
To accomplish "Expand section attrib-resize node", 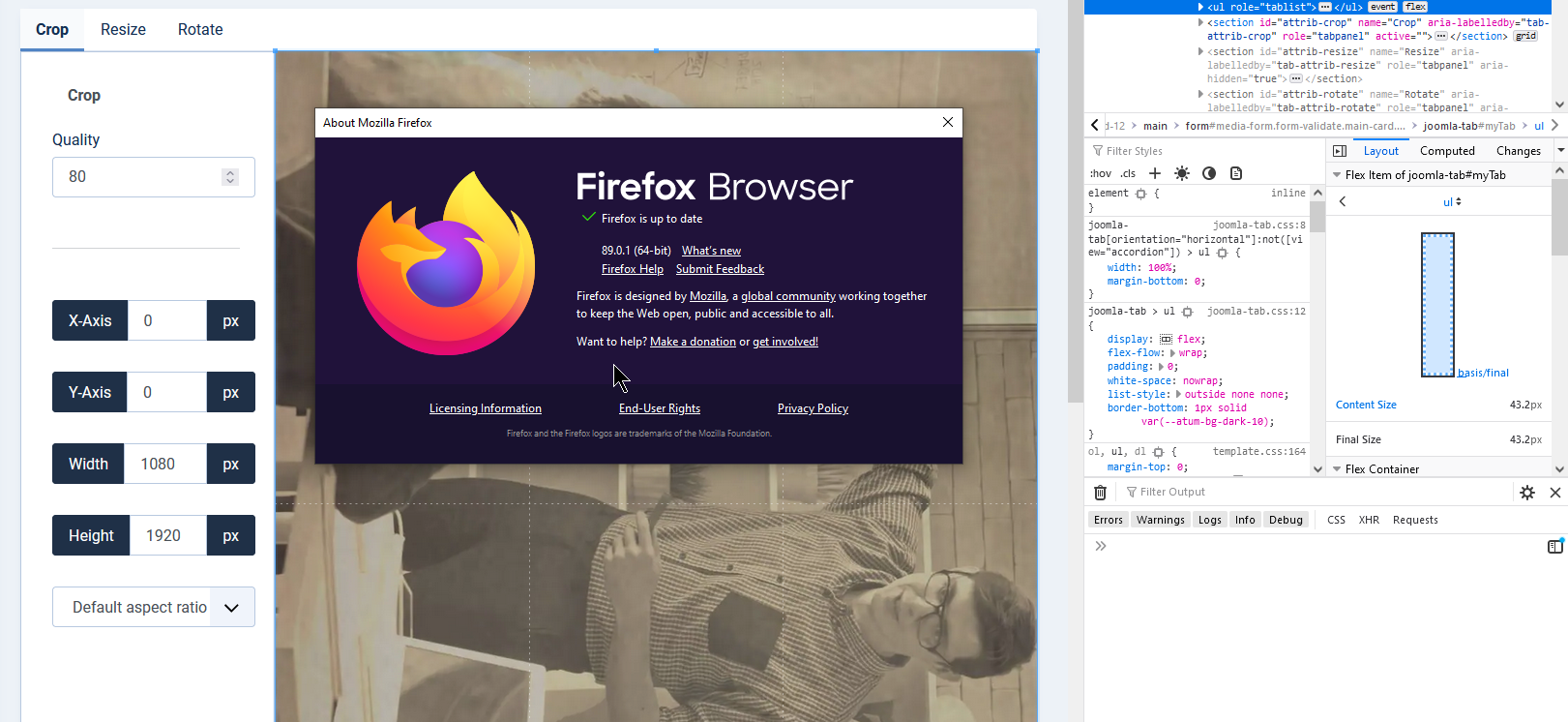I will [1201, 51].
